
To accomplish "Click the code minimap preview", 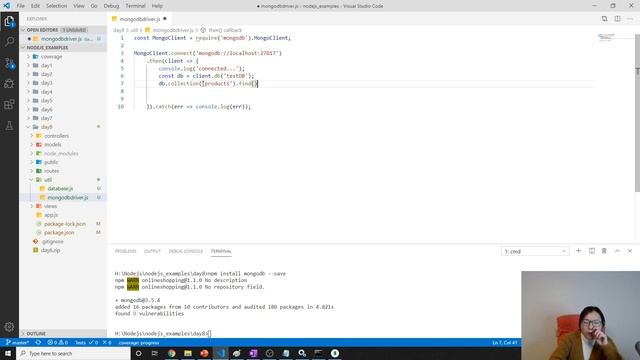I will click(x=606, y=38).
